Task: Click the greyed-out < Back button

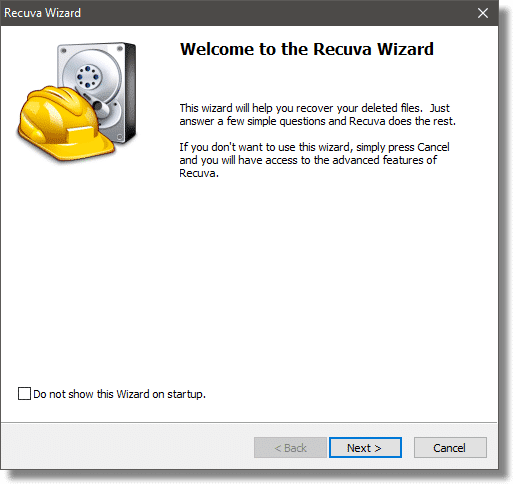Action: [290, 448]
